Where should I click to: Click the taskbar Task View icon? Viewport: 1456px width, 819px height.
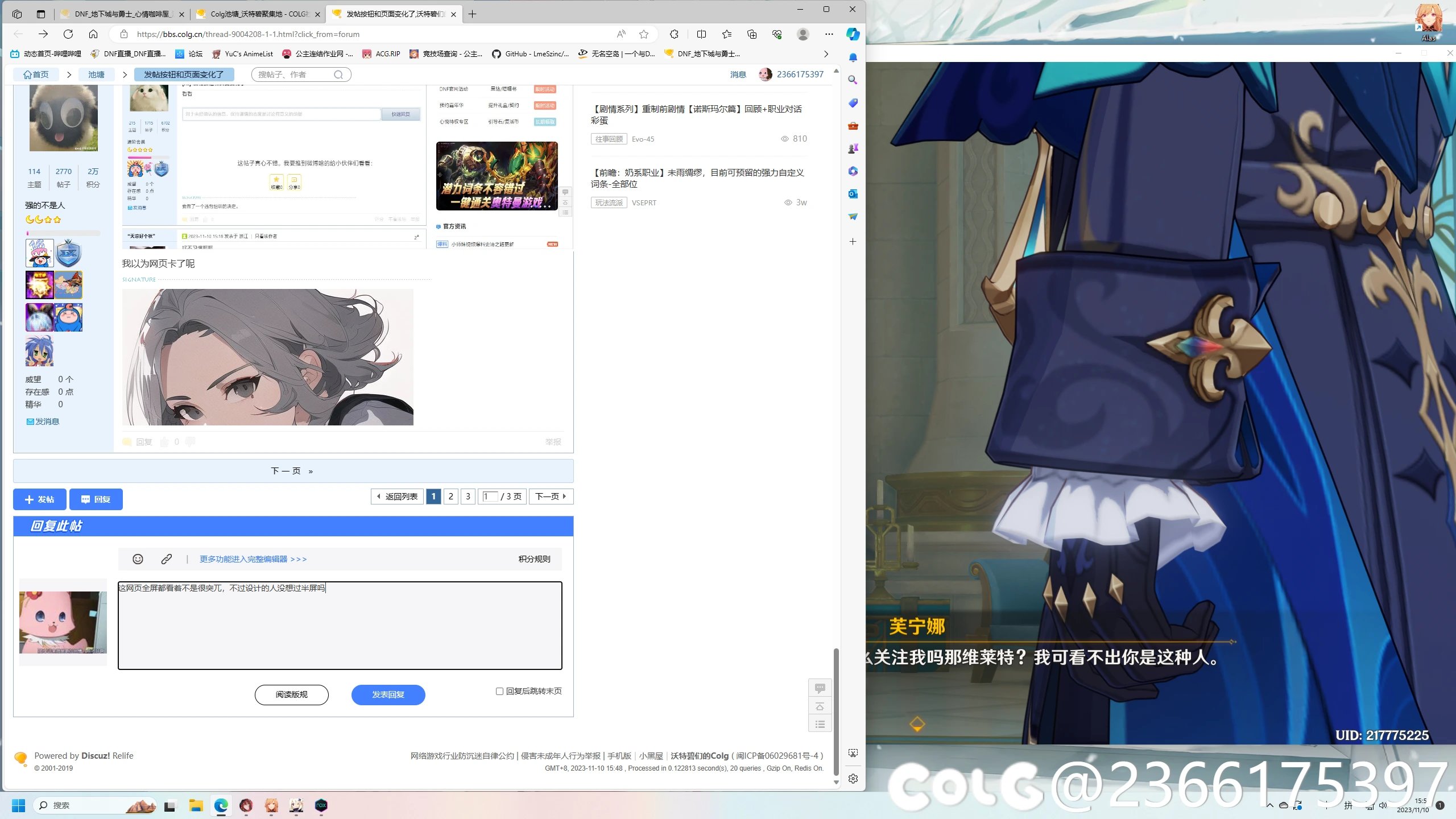click(x=169, y=805)
